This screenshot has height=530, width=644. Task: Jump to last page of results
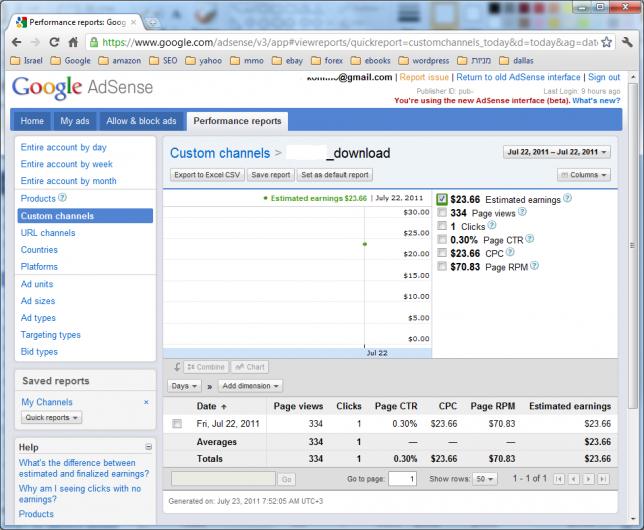(x=603, y=479)
